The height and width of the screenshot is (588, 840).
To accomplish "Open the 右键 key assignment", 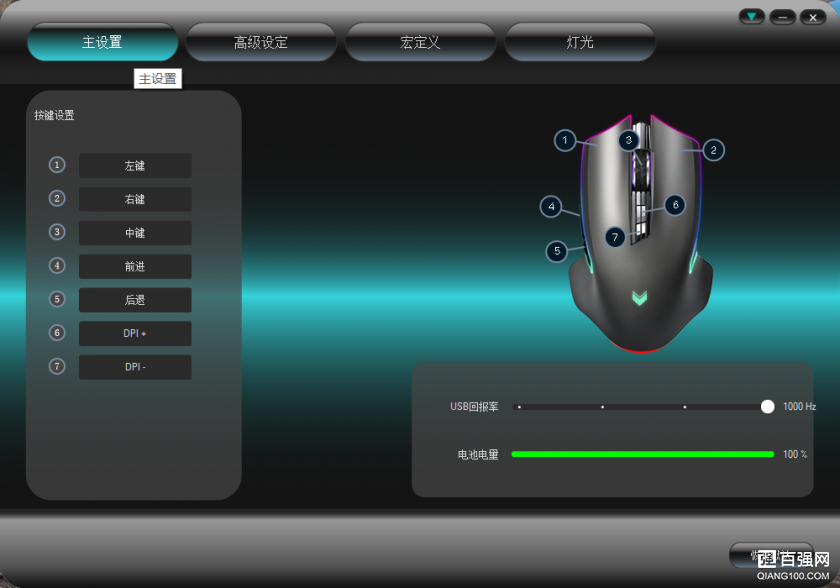I will (x=135, y=199).
